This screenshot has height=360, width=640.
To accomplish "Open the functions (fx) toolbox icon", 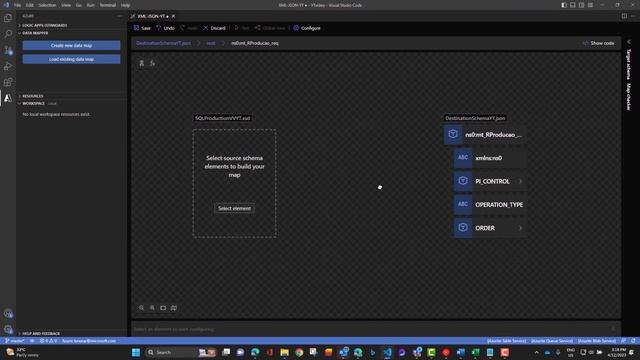I will coord(152,63).
